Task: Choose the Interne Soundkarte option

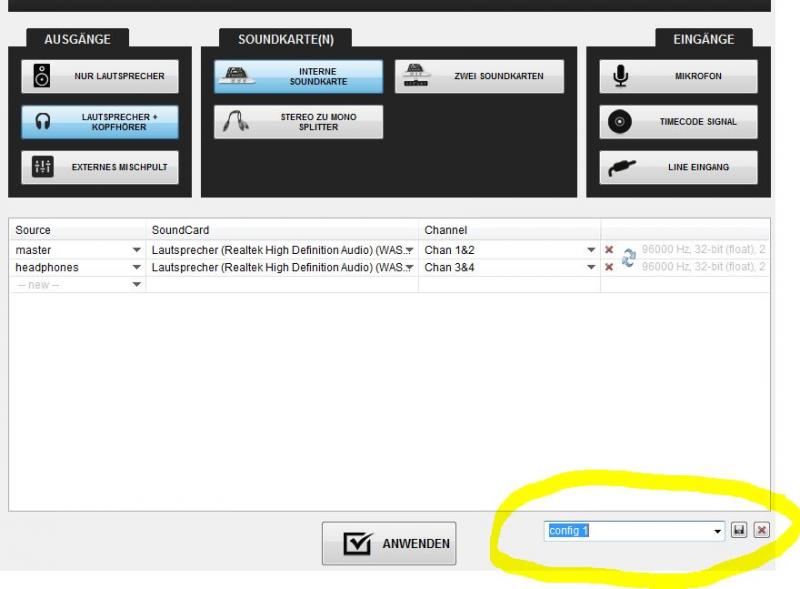Action: pos(298,77)
